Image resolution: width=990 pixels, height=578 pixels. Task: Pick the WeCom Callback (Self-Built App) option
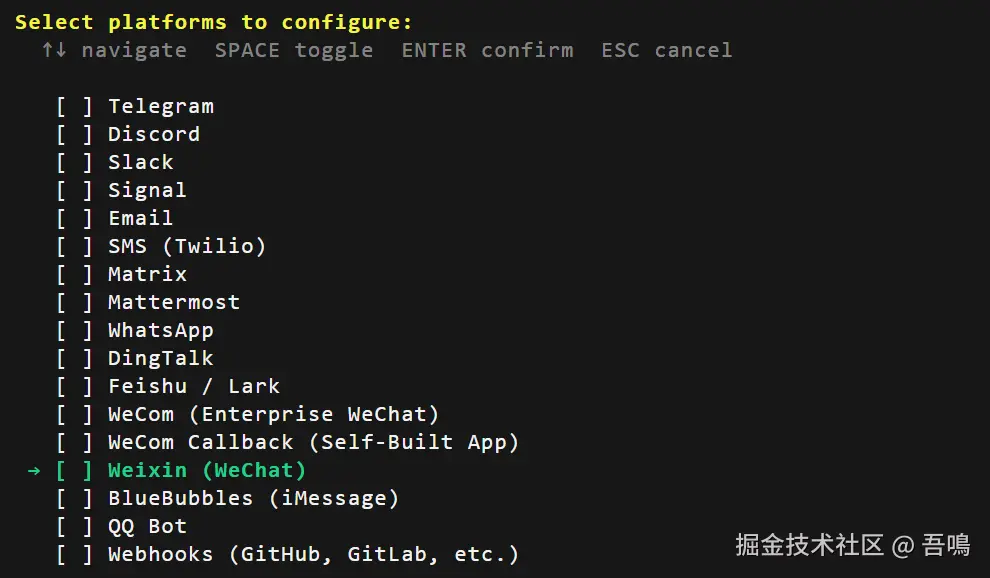pyautogui.click(x=313, y=442)
